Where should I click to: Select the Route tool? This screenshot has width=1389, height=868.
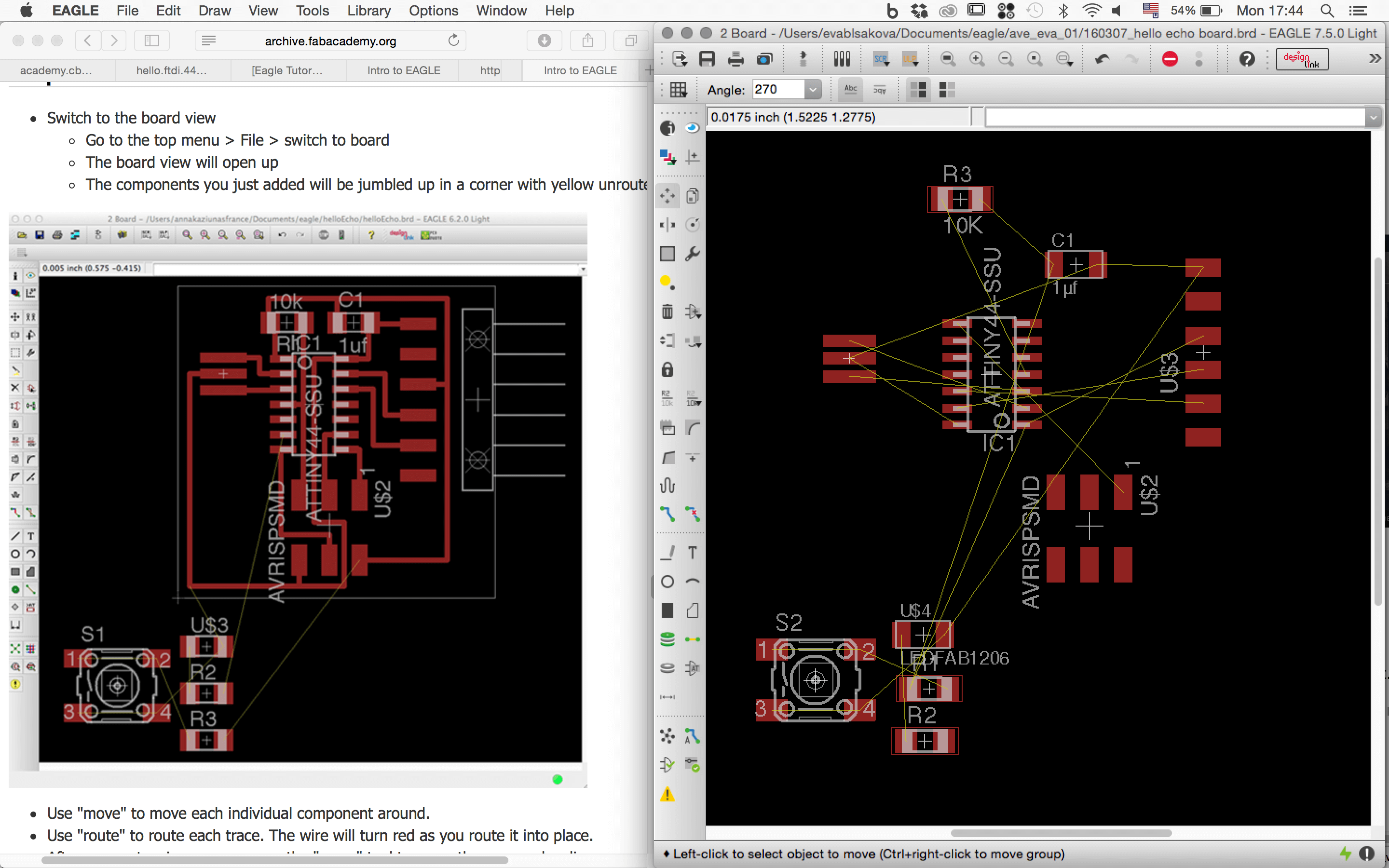pos(667,514)
